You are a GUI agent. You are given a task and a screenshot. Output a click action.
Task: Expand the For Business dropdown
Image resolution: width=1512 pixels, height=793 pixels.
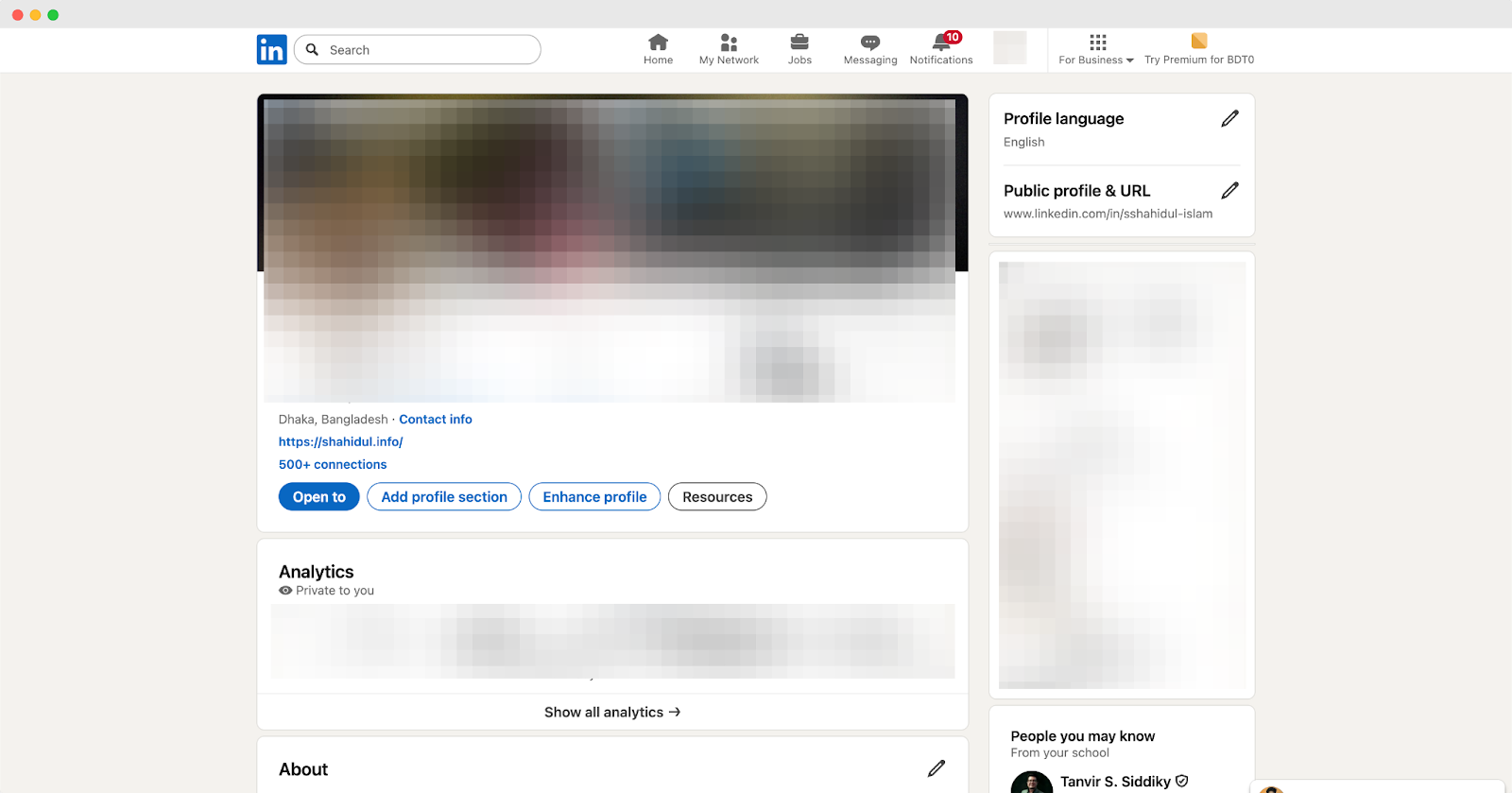(1096, 60)
